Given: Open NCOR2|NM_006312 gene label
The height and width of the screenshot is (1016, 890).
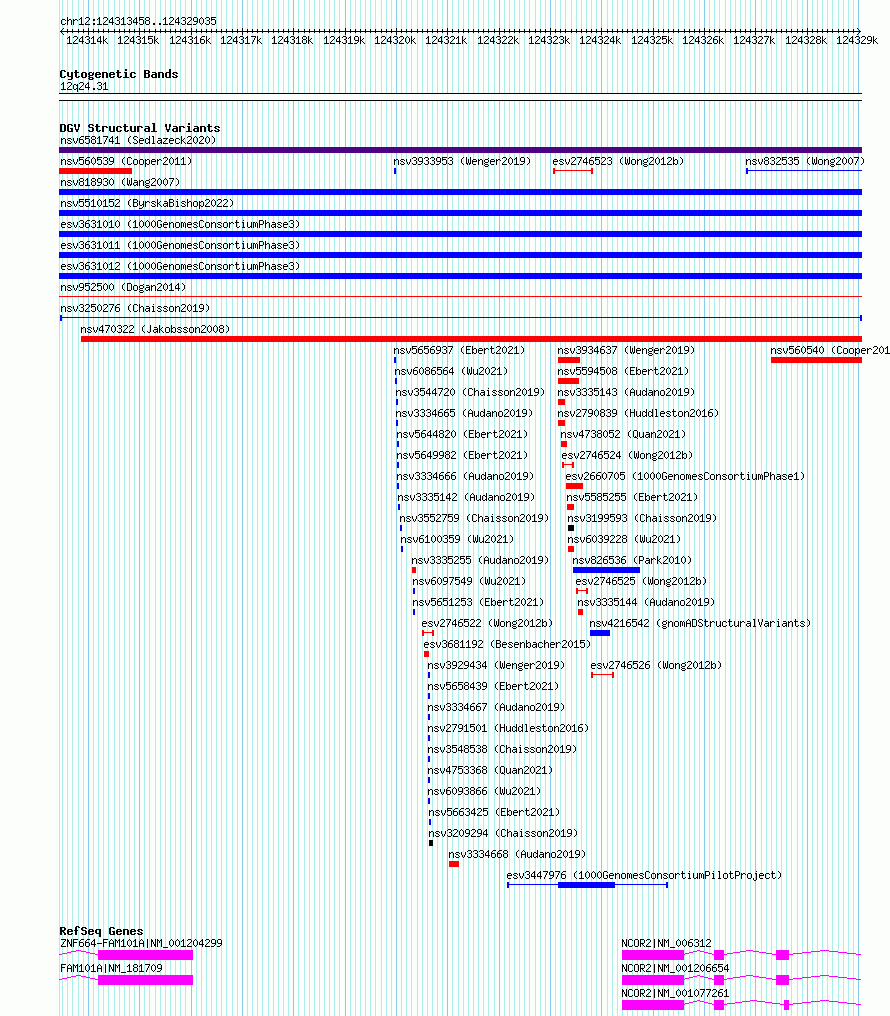Looking at the screenshot, I should click(667, 943).
